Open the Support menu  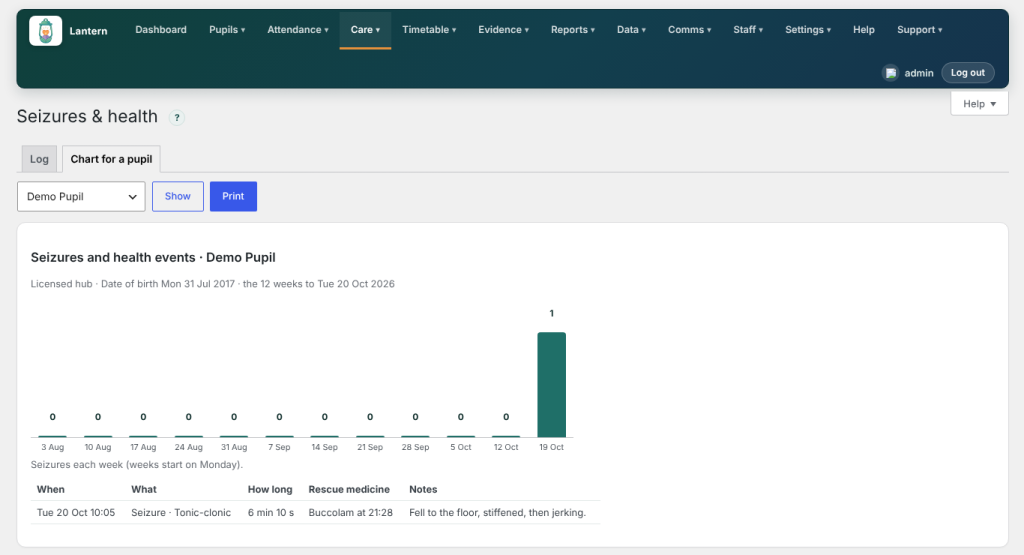click(x=920, y=30)
